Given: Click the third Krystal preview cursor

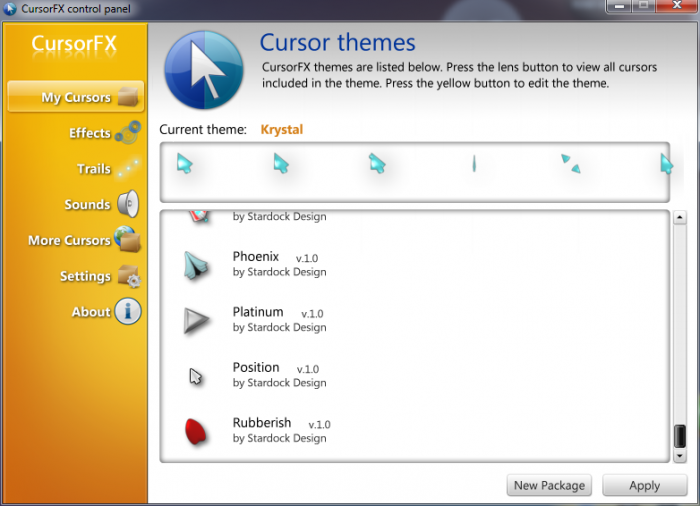Looking at the screenshot, I should pos(378,163).
